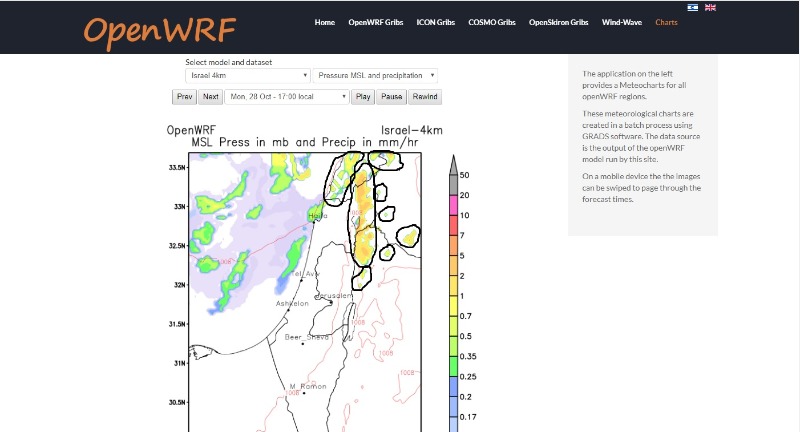Expand the Israel 4km model dropdown
800x432 pixels.
(x=247, y=75)
